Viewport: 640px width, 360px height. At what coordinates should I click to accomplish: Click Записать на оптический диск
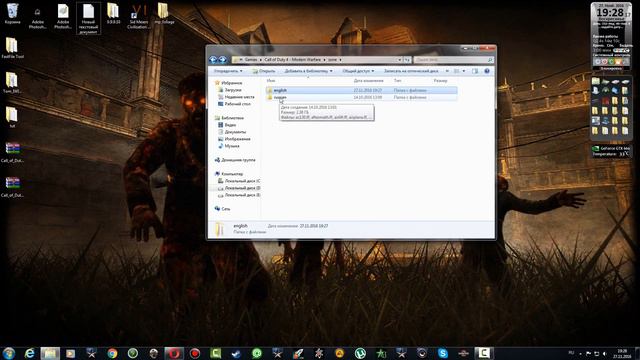(x=411, y=71)
